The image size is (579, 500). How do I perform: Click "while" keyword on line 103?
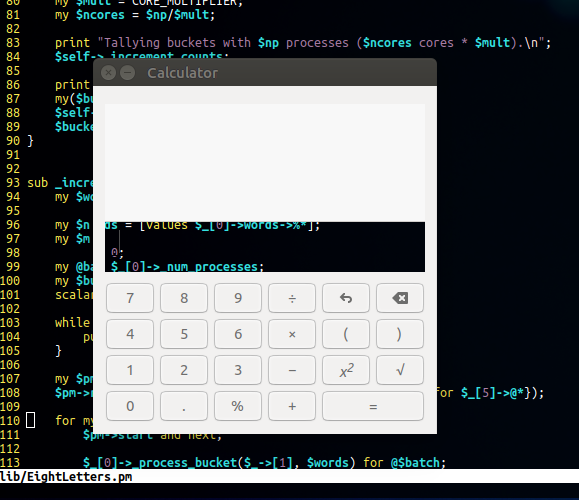click(x=72, y=323)
